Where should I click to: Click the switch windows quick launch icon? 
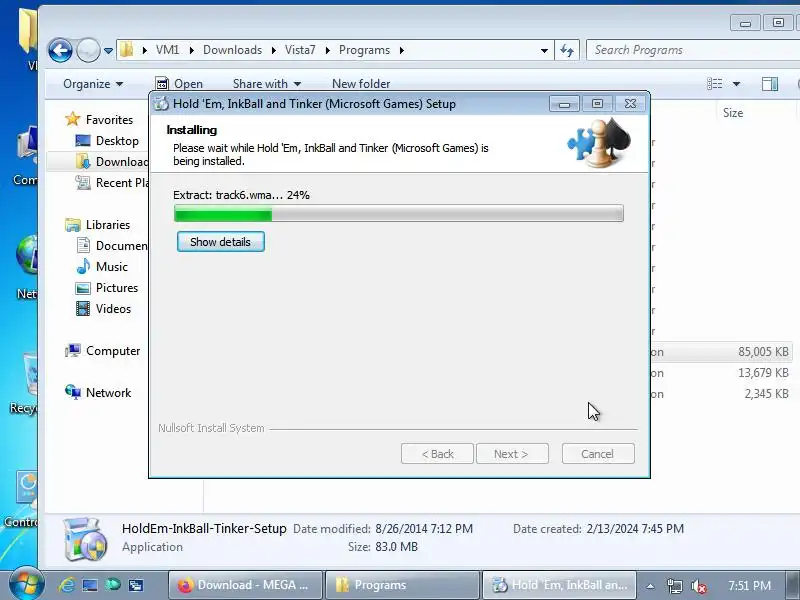pyautogui.click(x=136, y=585)
